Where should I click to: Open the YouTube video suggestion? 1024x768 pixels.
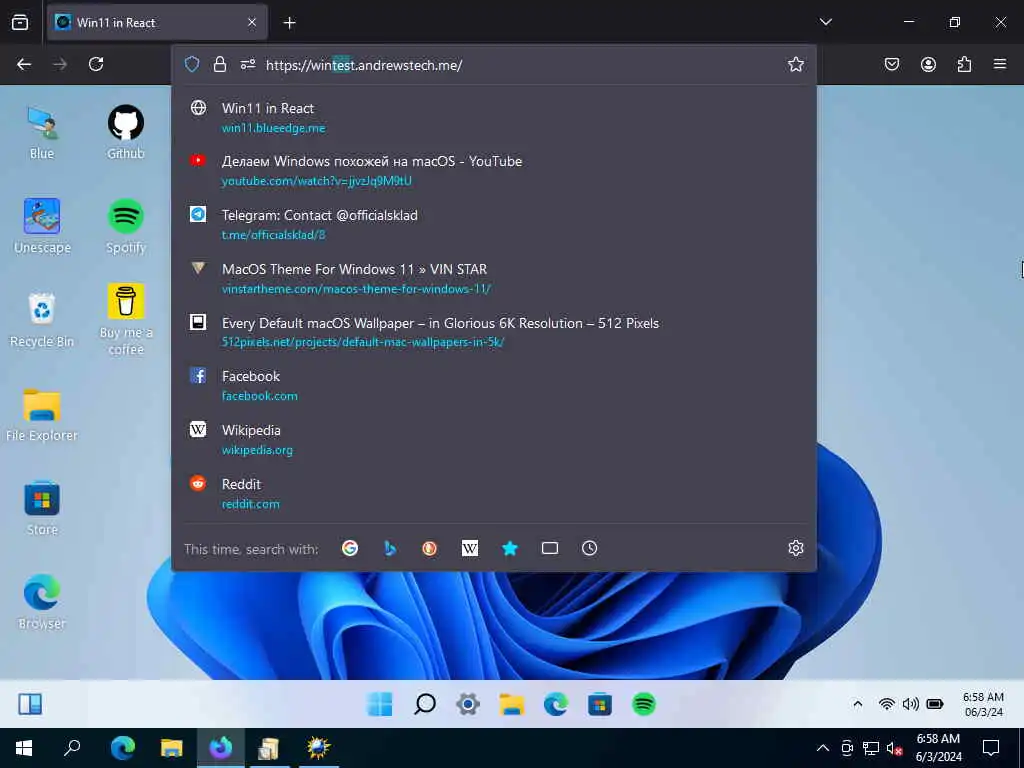pos(494,171)
